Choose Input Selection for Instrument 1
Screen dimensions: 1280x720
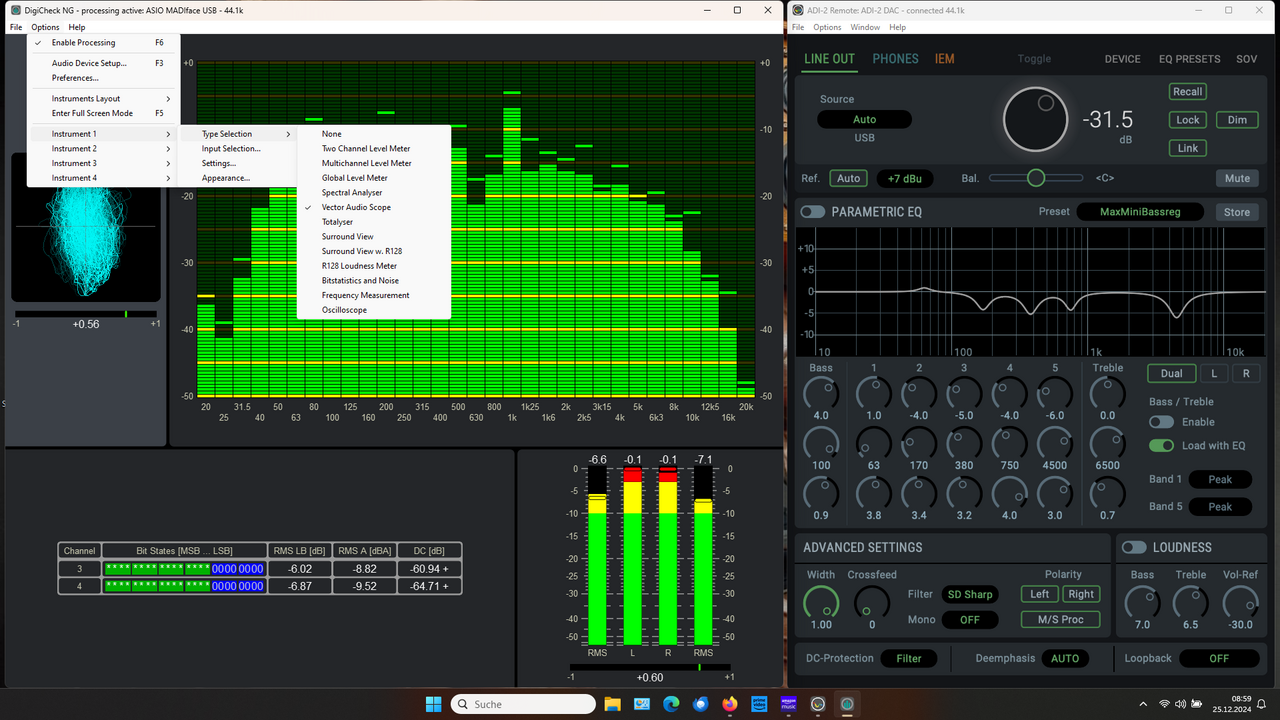click(x=238, y=148)
